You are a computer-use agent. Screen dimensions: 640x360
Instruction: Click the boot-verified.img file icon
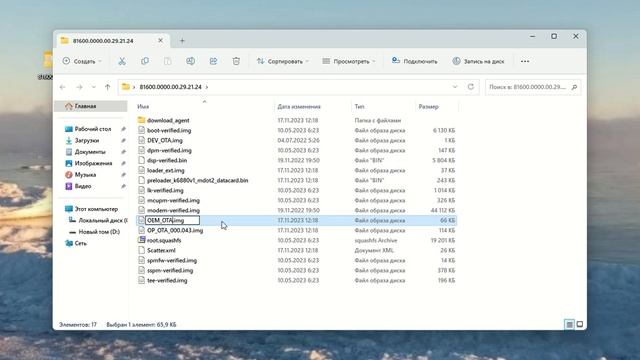pos(141,130)
